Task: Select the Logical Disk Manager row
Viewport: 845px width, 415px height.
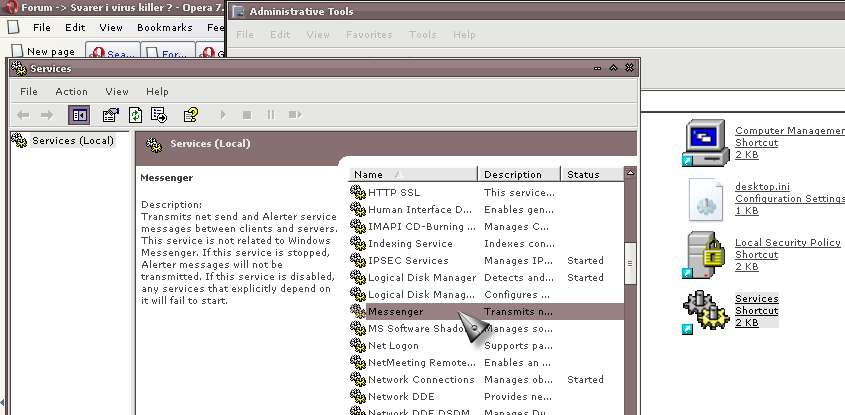Action: (x=487, y=278)
